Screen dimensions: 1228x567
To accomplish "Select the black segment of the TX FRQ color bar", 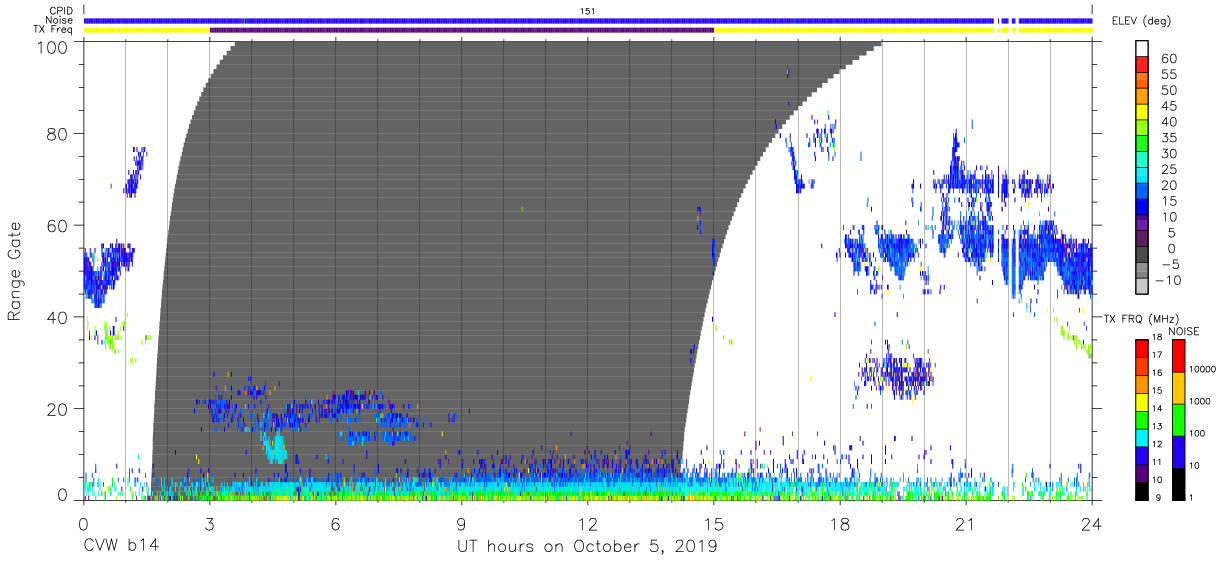I will [1142, 489].
